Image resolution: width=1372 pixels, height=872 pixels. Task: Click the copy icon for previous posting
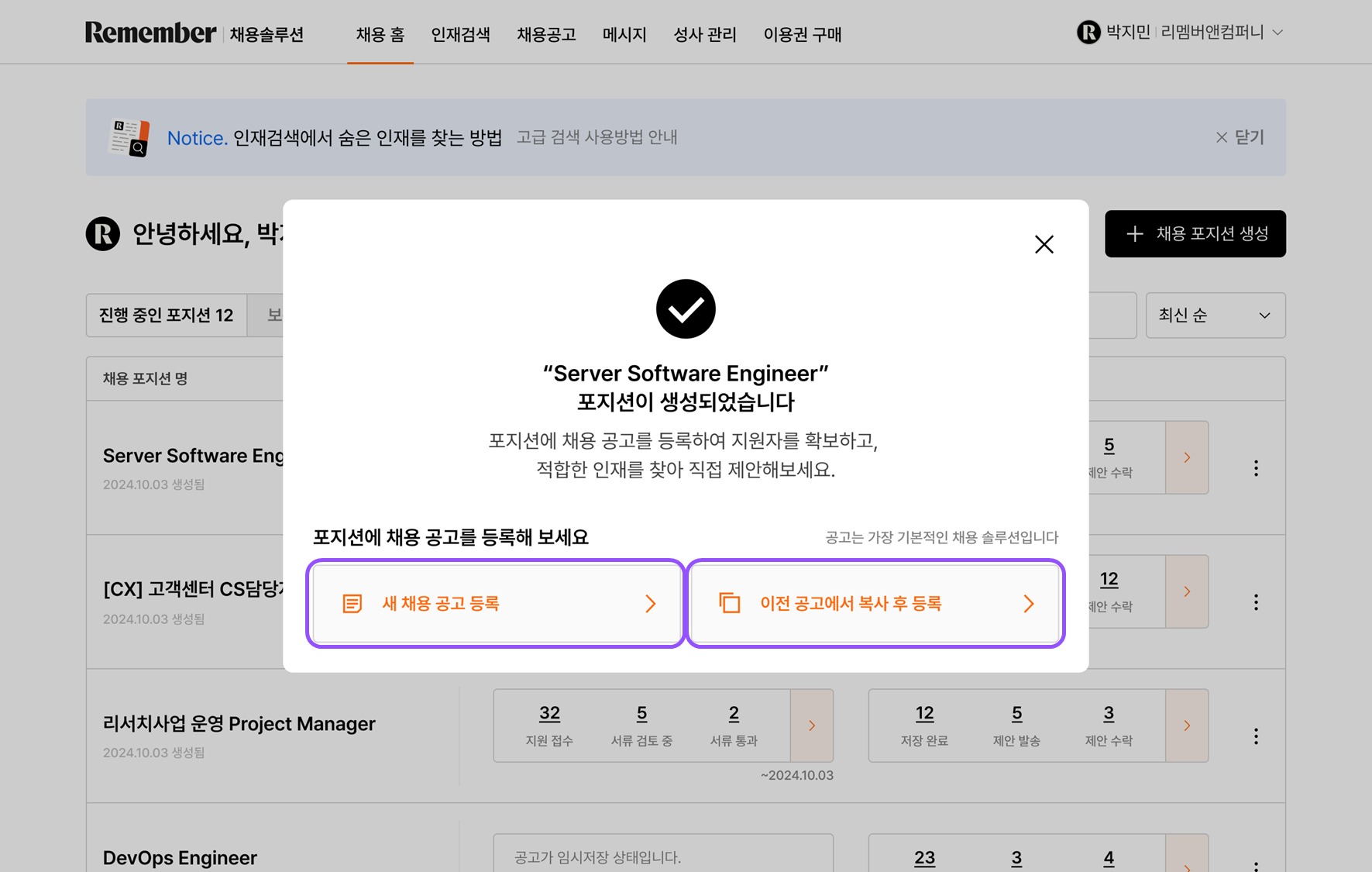tap(730, 603)
